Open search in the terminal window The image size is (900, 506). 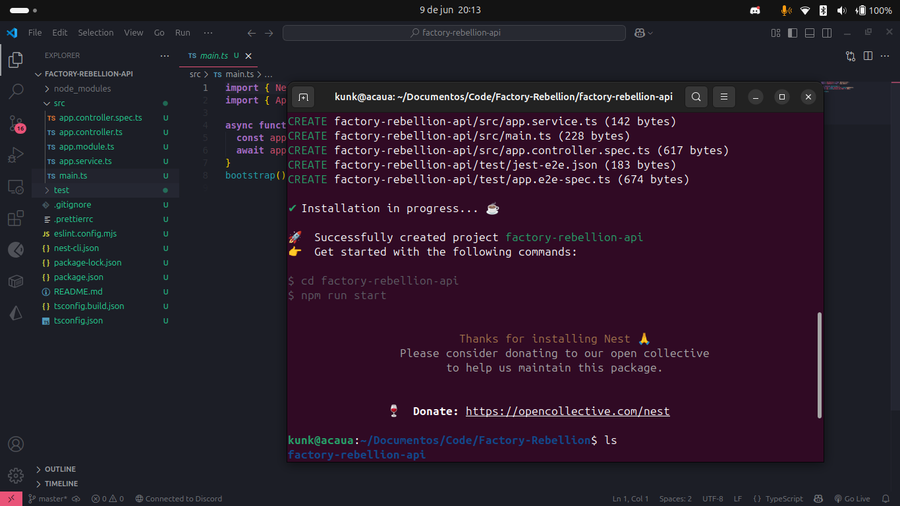[x=696, y=97]
